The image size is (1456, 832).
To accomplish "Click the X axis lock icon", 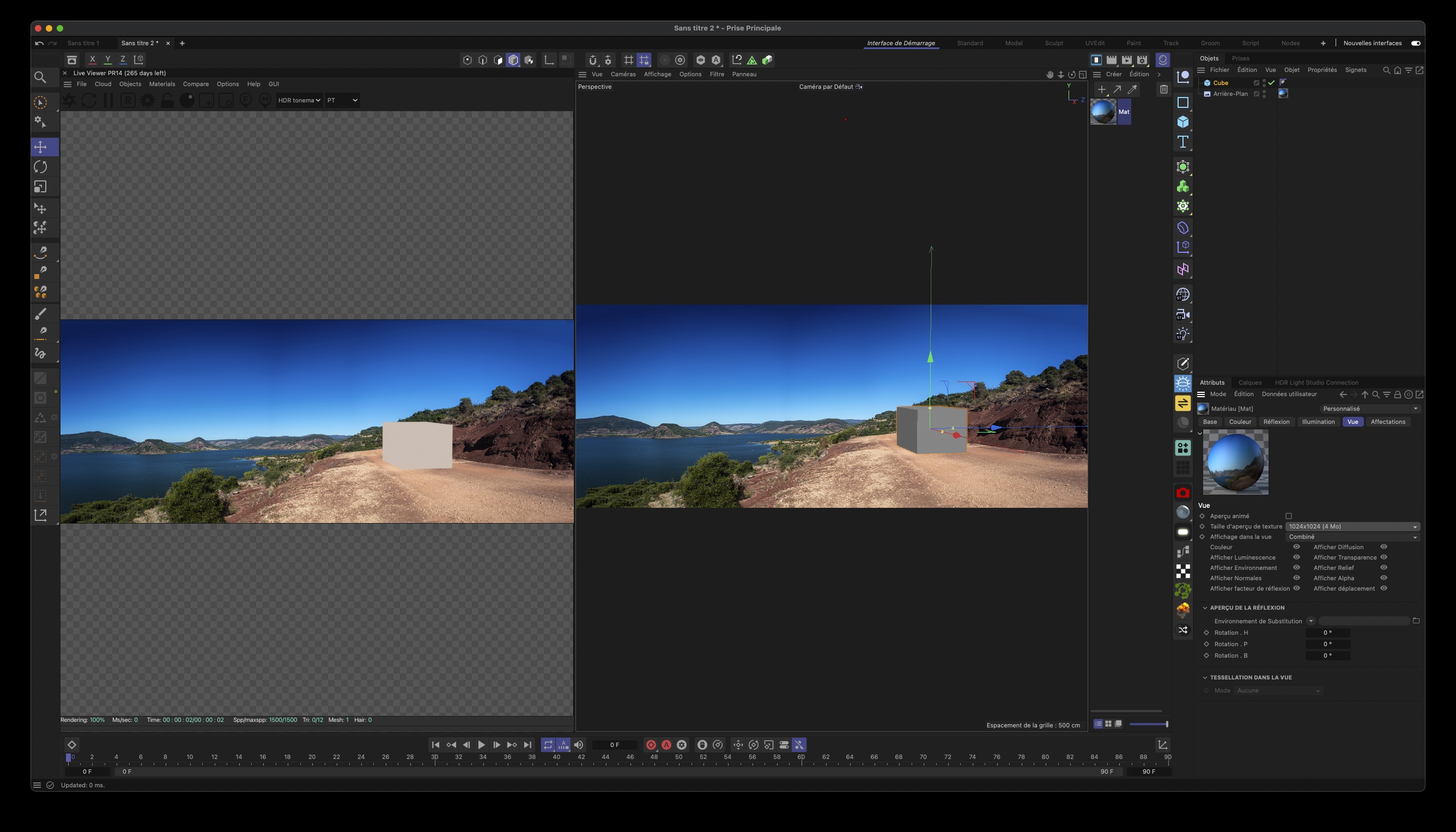I will pos(92,59).
